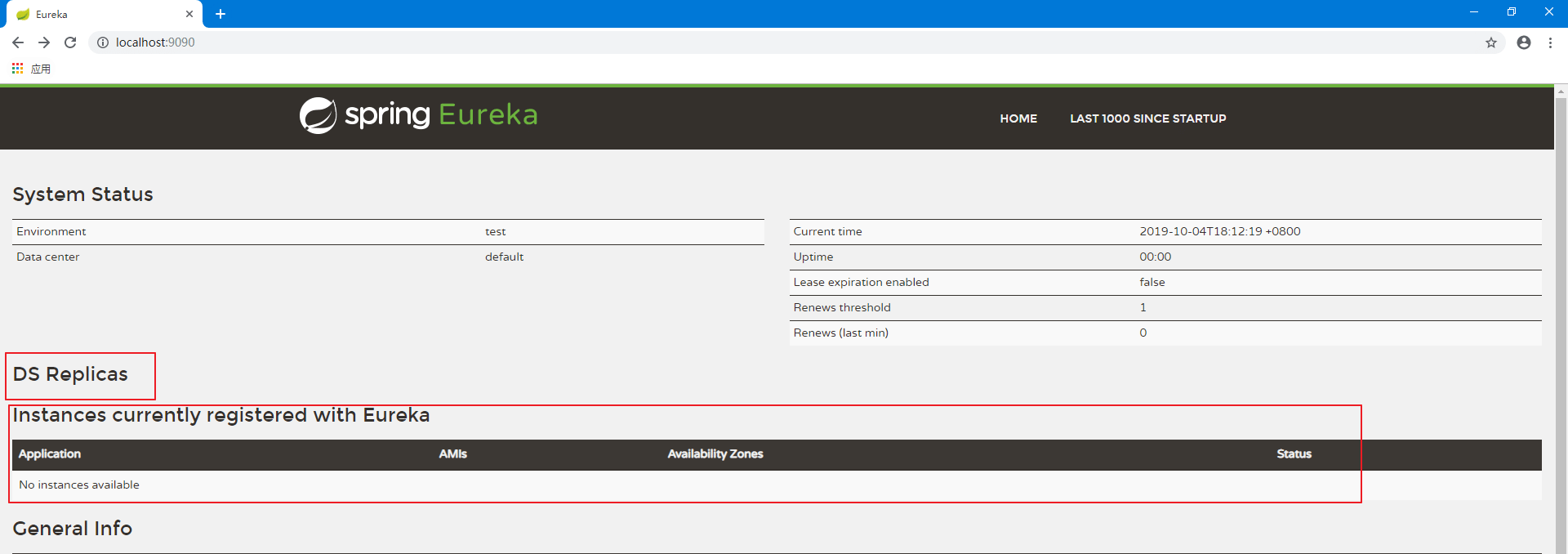1568x554 pixels.
Task: Click the Status column header
Action: pyautogui.click(x=1294, y=454)
